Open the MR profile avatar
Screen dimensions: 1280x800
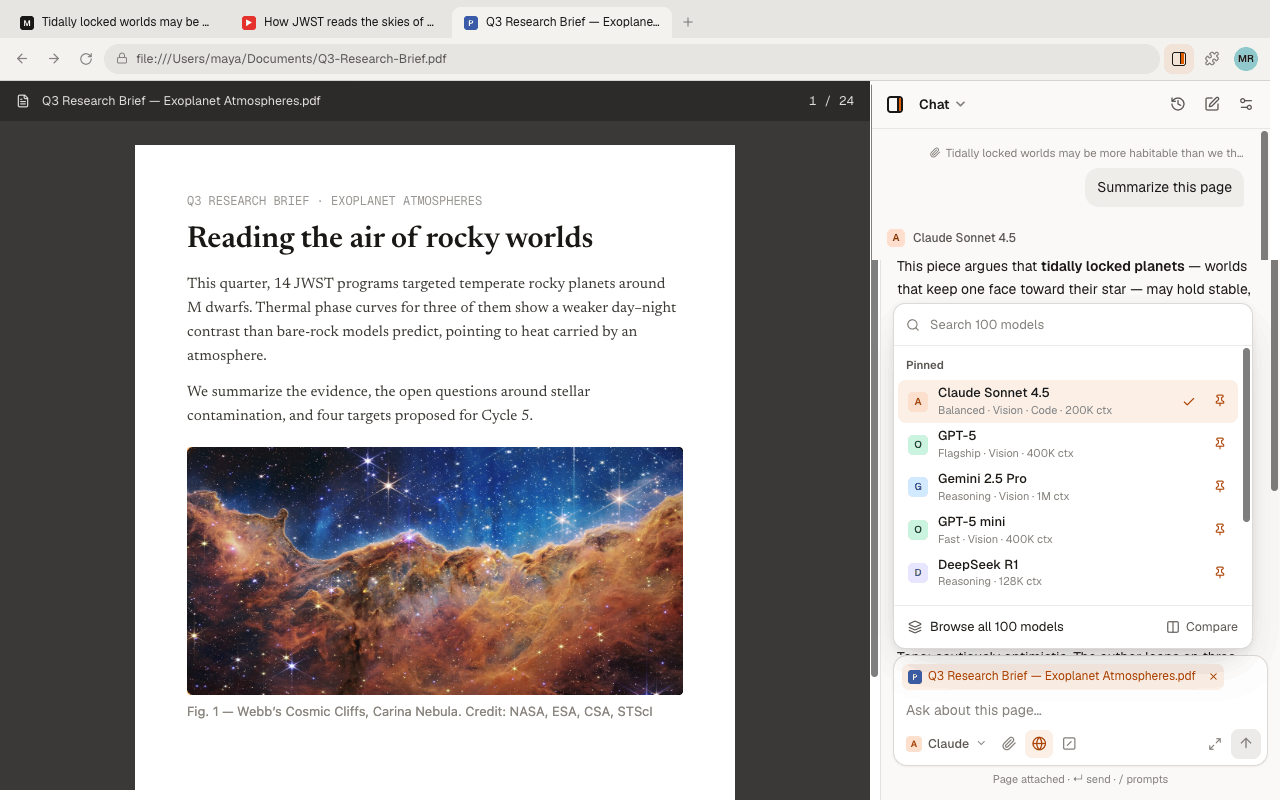(1246, 59)
